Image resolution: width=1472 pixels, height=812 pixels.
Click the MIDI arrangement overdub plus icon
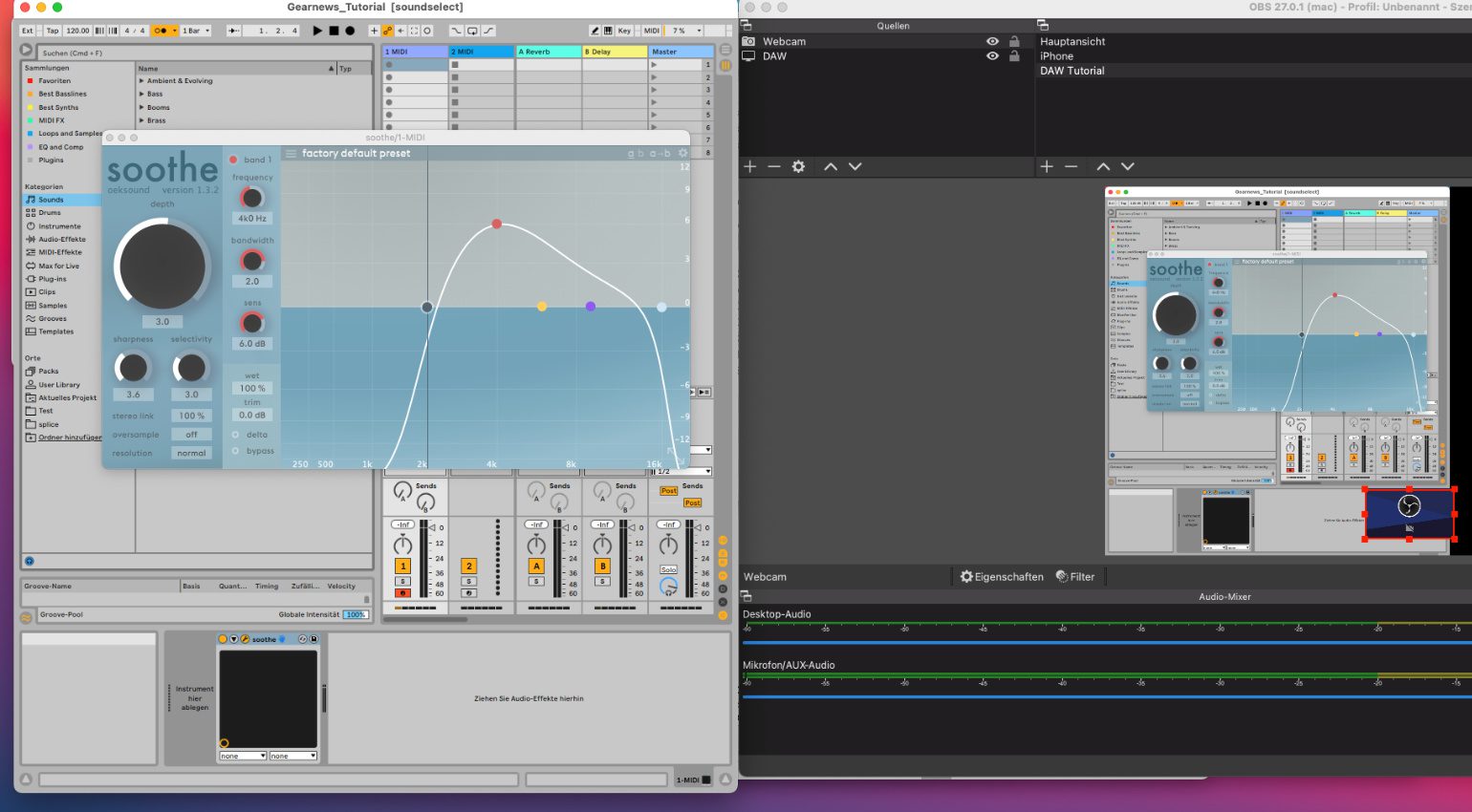[375, 31]
